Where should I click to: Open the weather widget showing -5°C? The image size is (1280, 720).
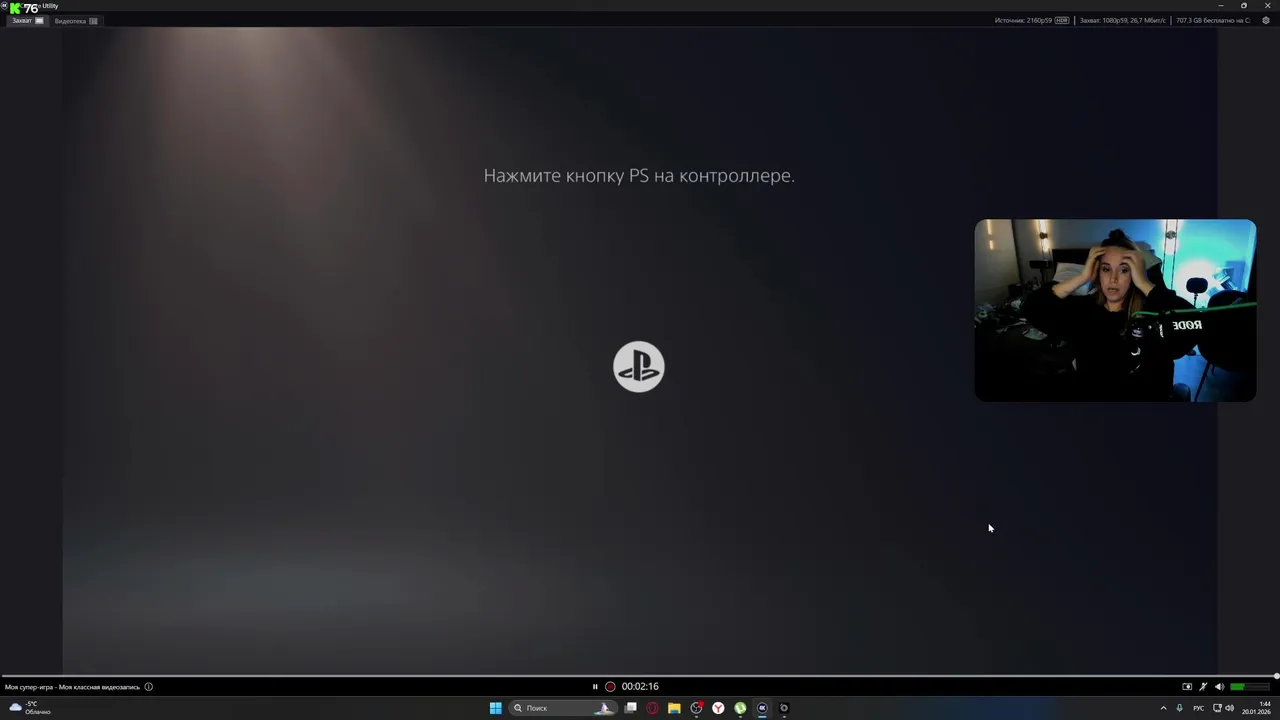(30, 708)
